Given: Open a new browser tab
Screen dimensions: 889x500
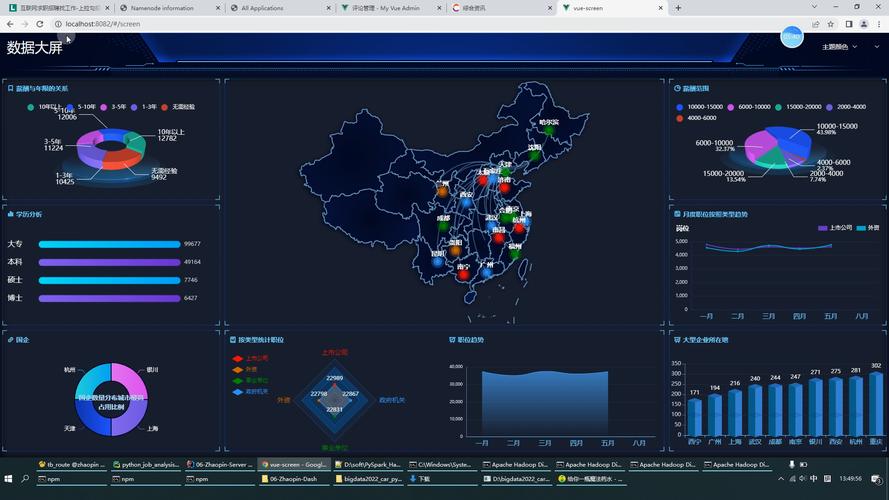Looking at the screenshot, I should click(678, 7).
